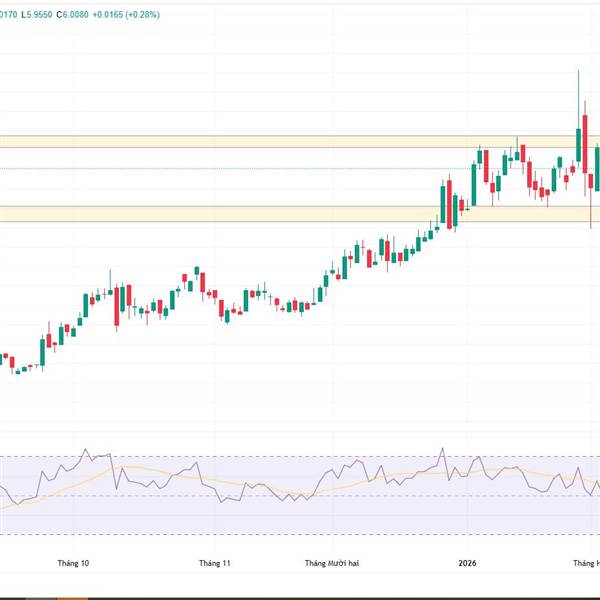Click the Tháng 10 time axis label
The width and height of the screenshot is (600, 600).
[73, 564]
